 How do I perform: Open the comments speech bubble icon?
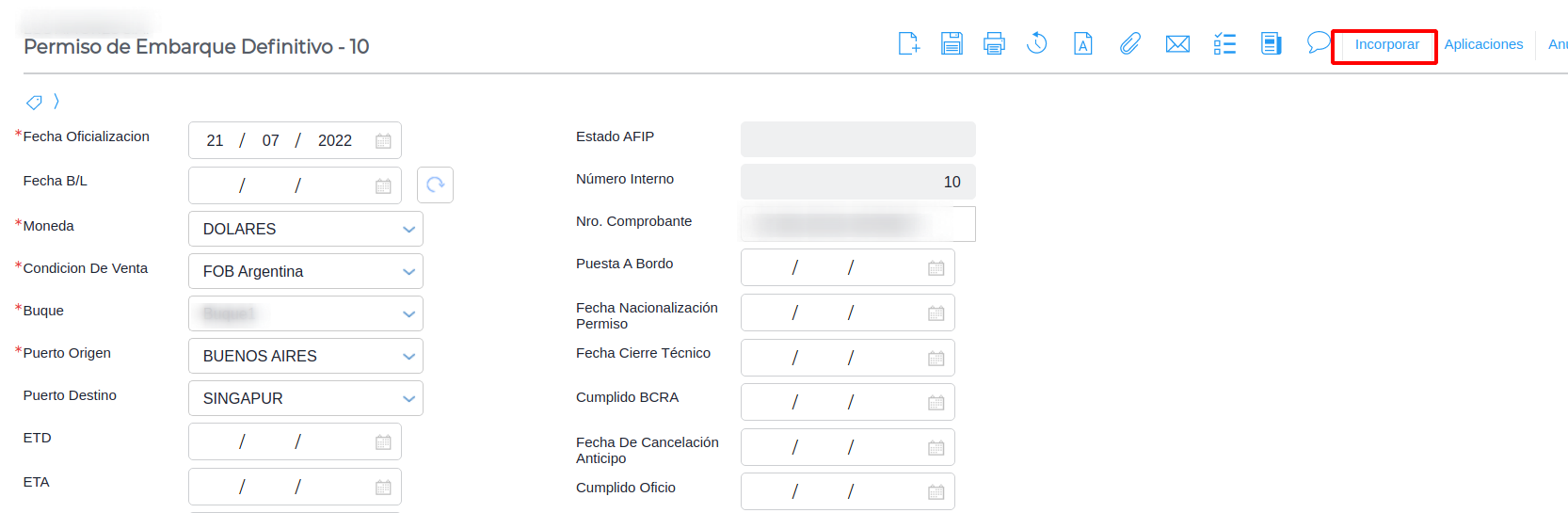(1318, 42)
